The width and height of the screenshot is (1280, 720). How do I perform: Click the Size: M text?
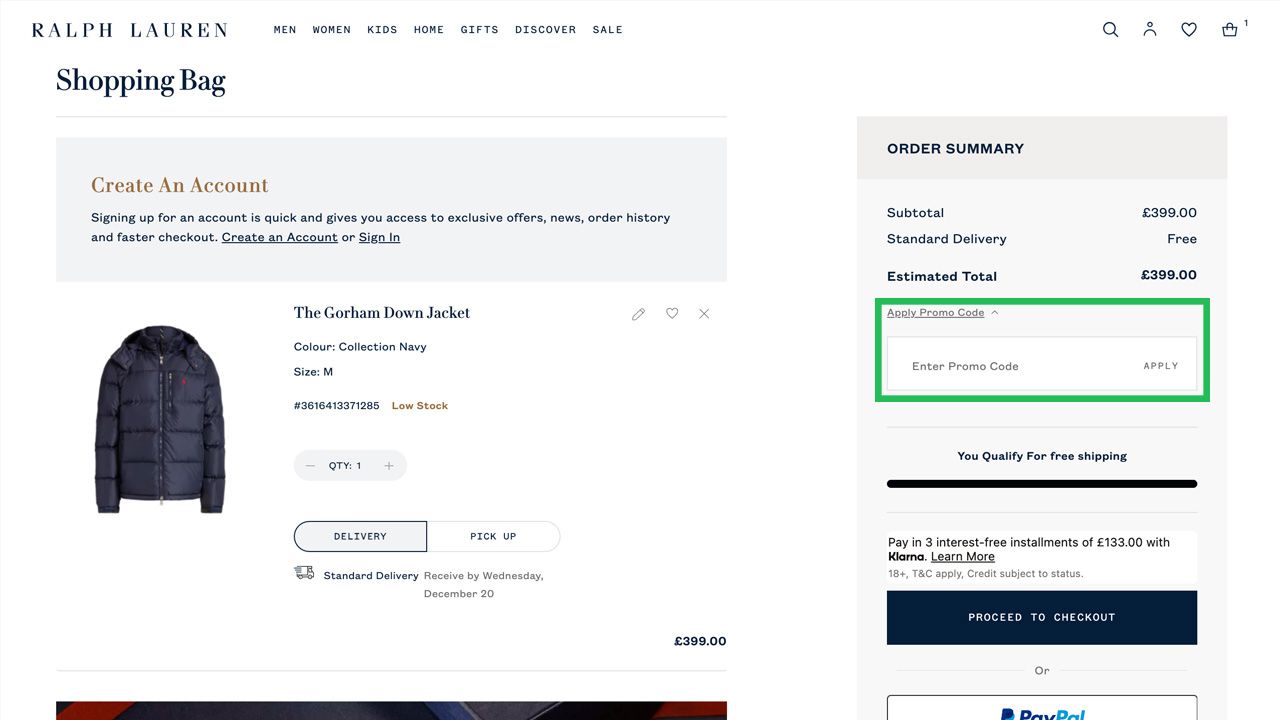(314, 372)
